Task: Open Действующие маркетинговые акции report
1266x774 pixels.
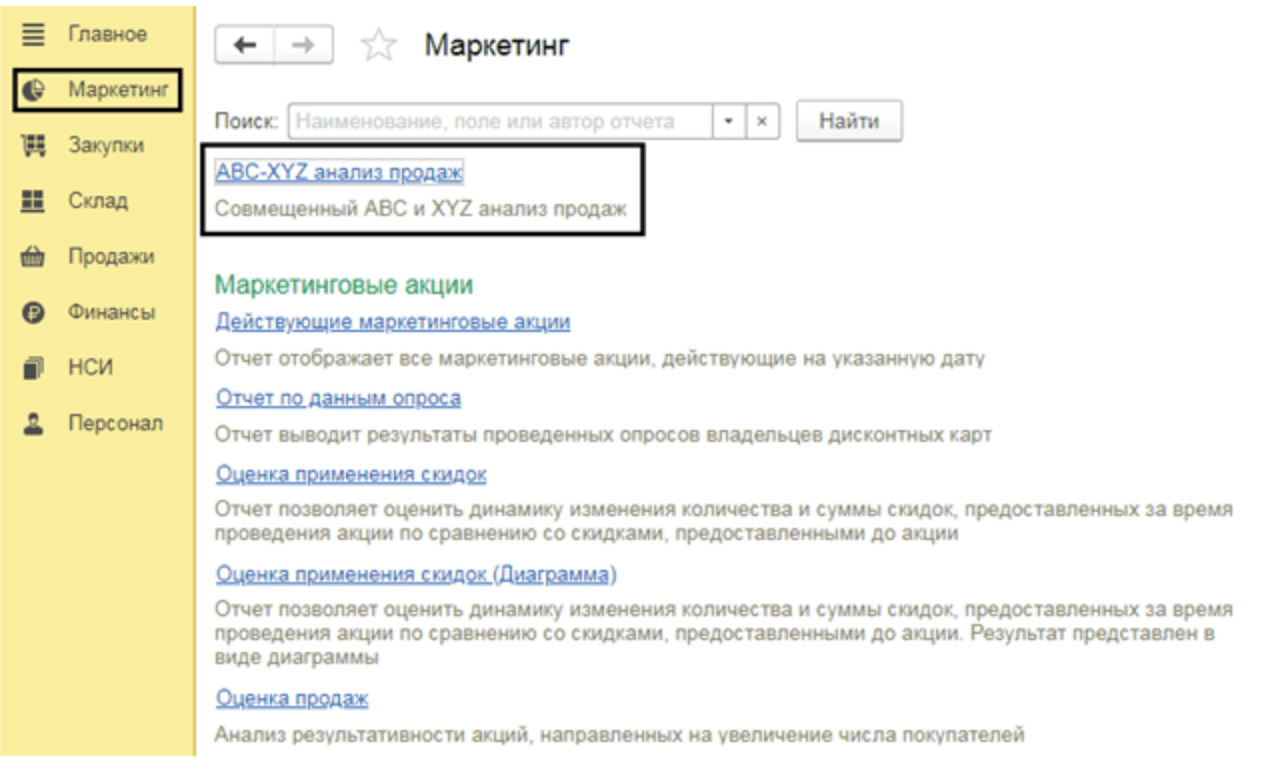Action: coord(393,322)
